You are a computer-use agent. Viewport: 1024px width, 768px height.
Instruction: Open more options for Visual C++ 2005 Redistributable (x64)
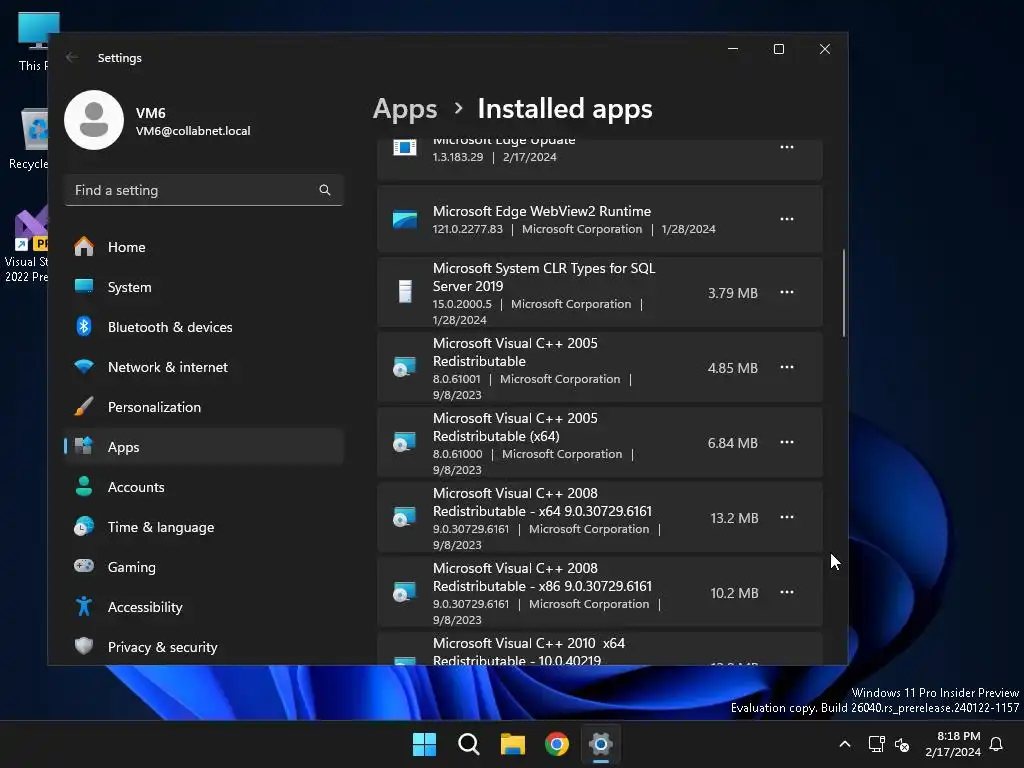pos(787,443)
